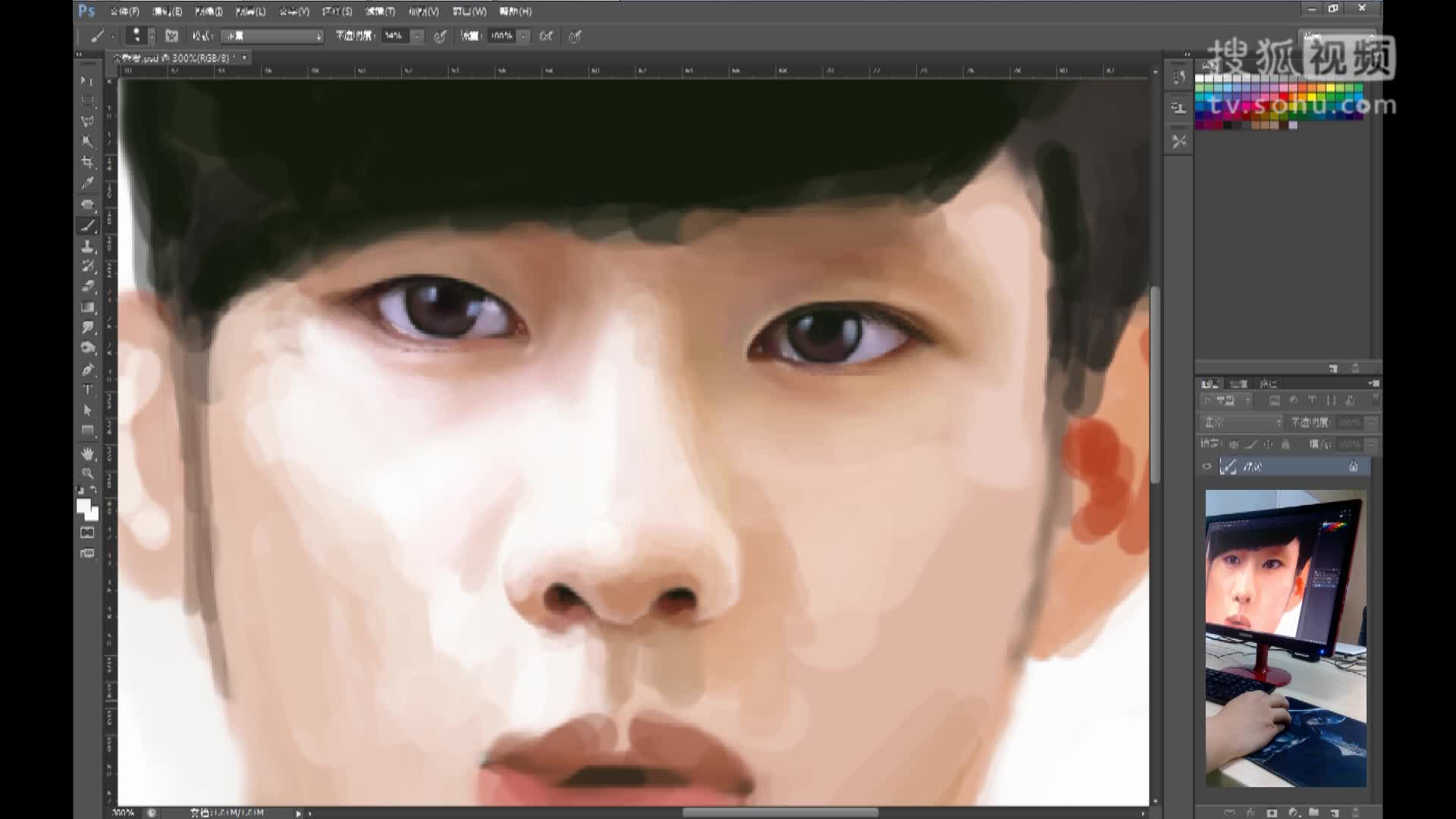The image size is (1456, 819).
Task: Toggle lock all pixels padlock icon
Action: pos(1285,444)
